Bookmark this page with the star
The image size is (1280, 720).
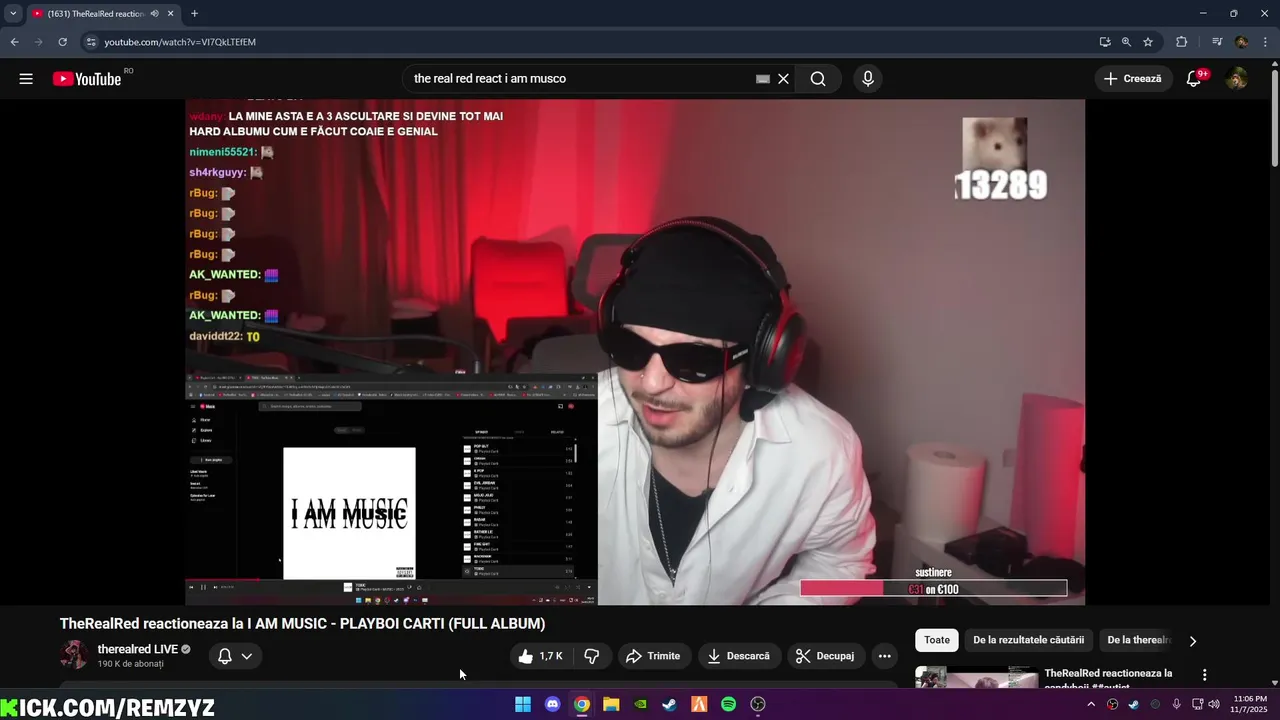[x=1148, y=42]
